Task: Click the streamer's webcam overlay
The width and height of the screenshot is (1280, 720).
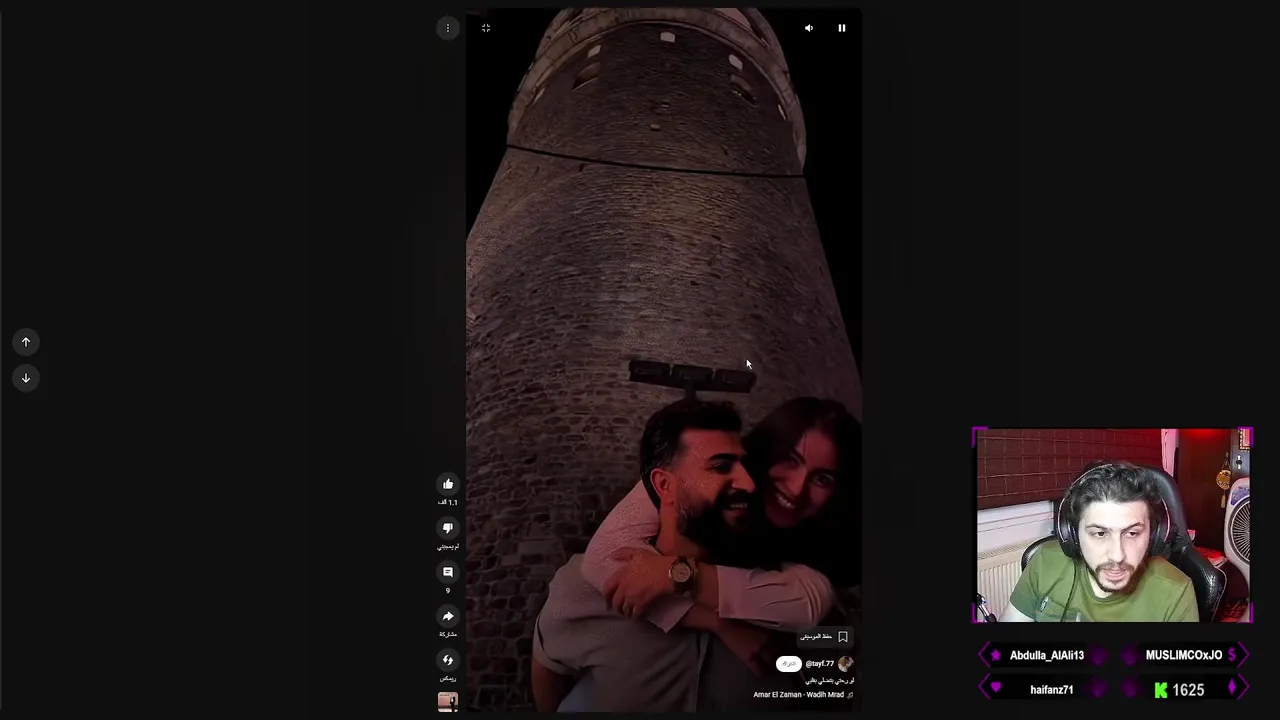Action: coord(1113,526)
